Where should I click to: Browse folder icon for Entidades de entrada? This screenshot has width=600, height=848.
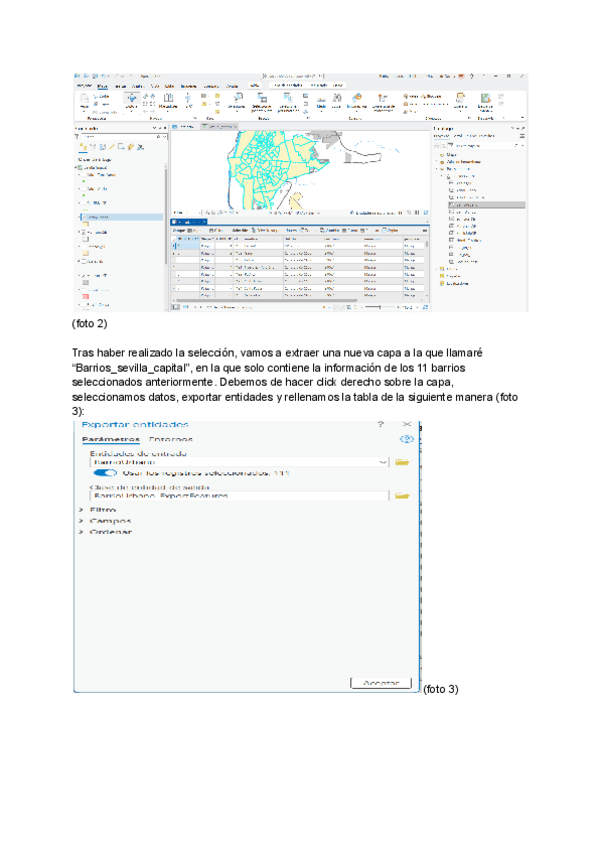point(402,462)
